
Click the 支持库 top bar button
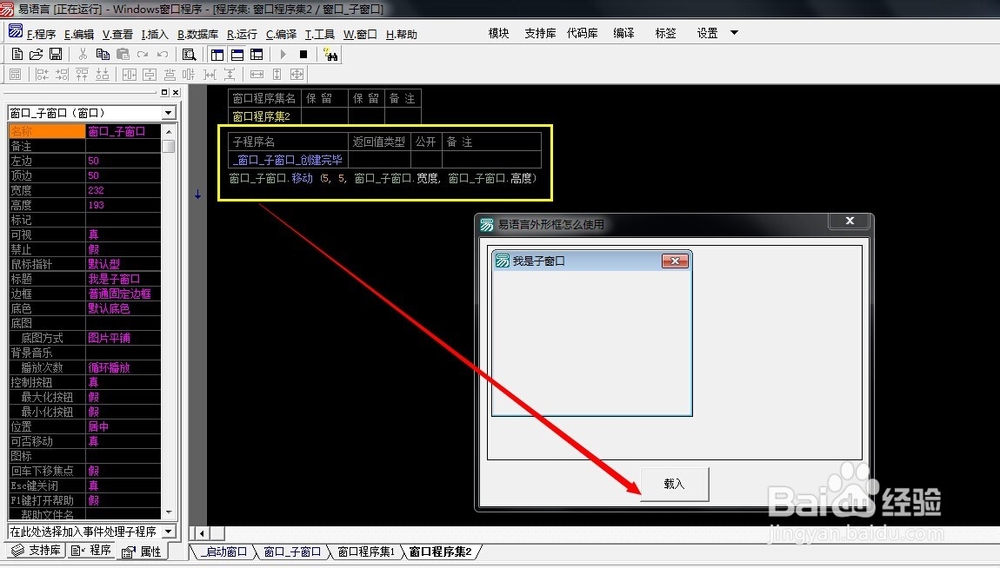coord(540,33)
